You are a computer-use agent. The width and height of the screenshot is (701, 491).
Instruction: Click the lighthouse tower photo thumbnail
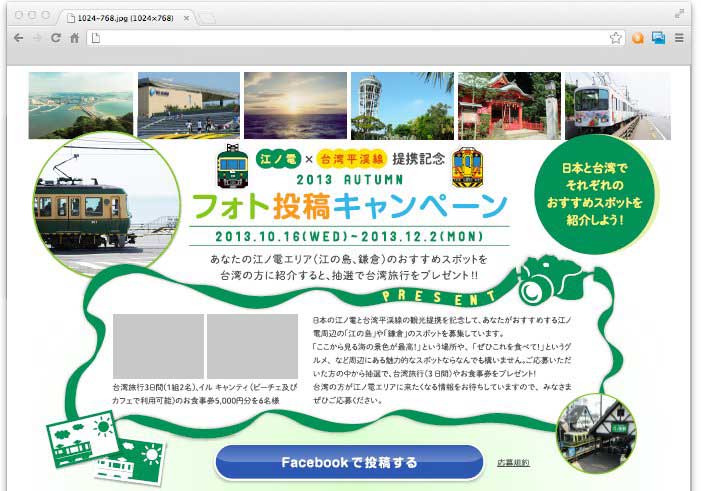pyautogui.click(x=401, y=106)
